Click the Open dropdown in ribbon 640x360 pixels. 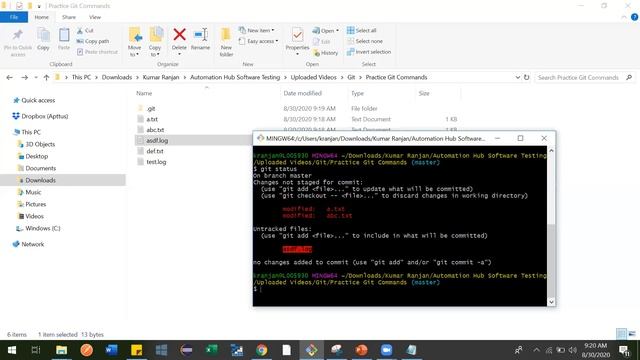pos(326,31)
